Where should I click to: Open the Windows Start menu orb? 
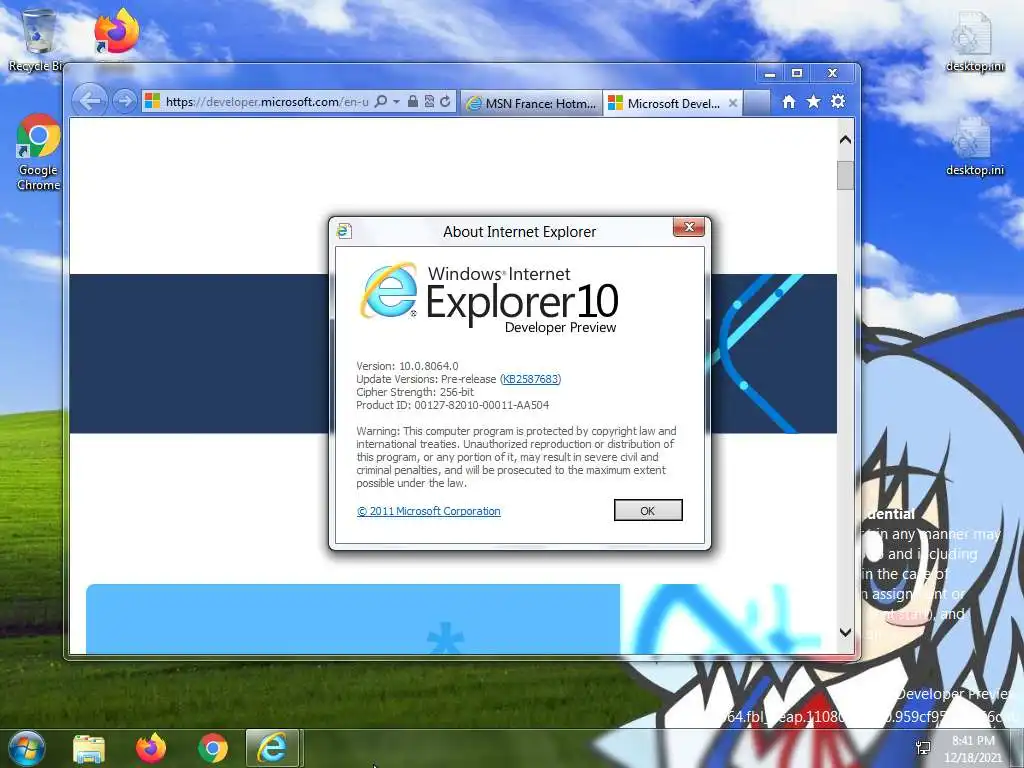pyautogui.click(x=26, y=748)
